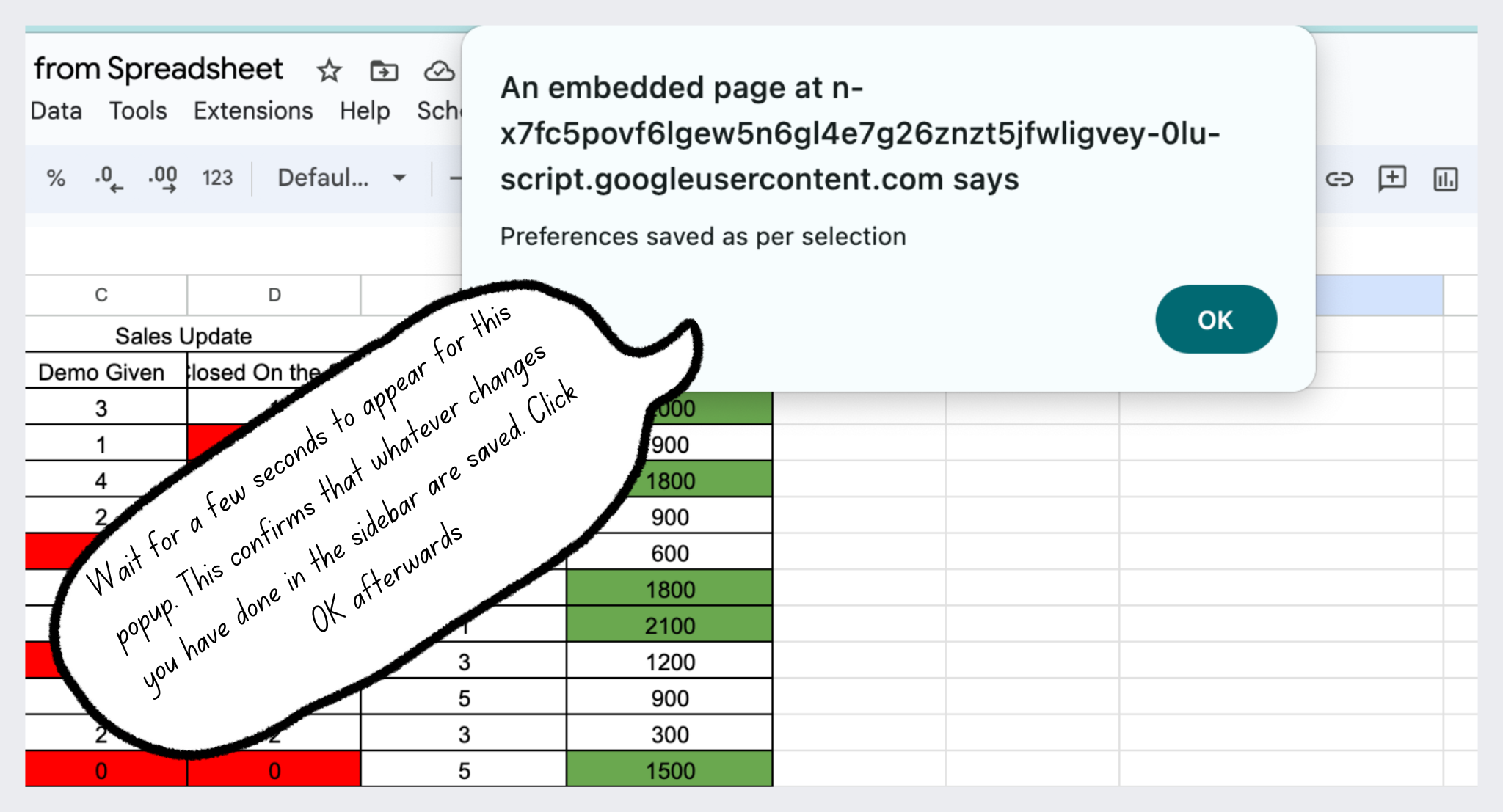Click decrease decimal places icon

109,178
